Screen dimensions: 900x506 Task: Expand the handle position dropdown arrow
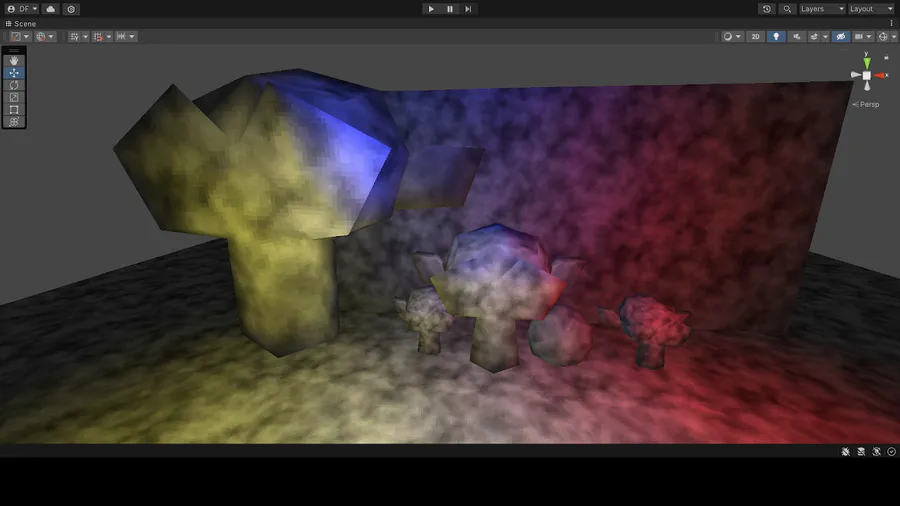(x=26, y=37)
